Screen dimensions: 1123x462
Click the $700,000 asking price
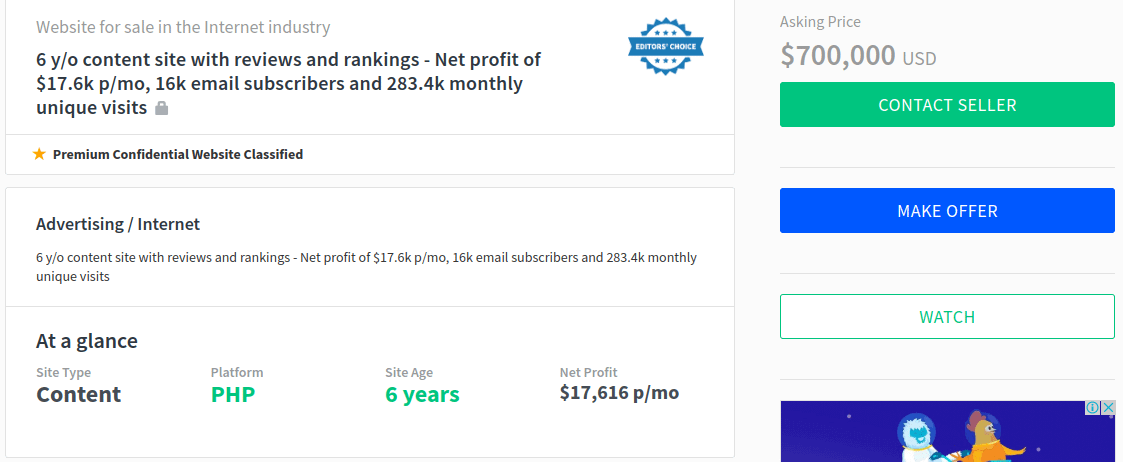click(x=838, y=55)
